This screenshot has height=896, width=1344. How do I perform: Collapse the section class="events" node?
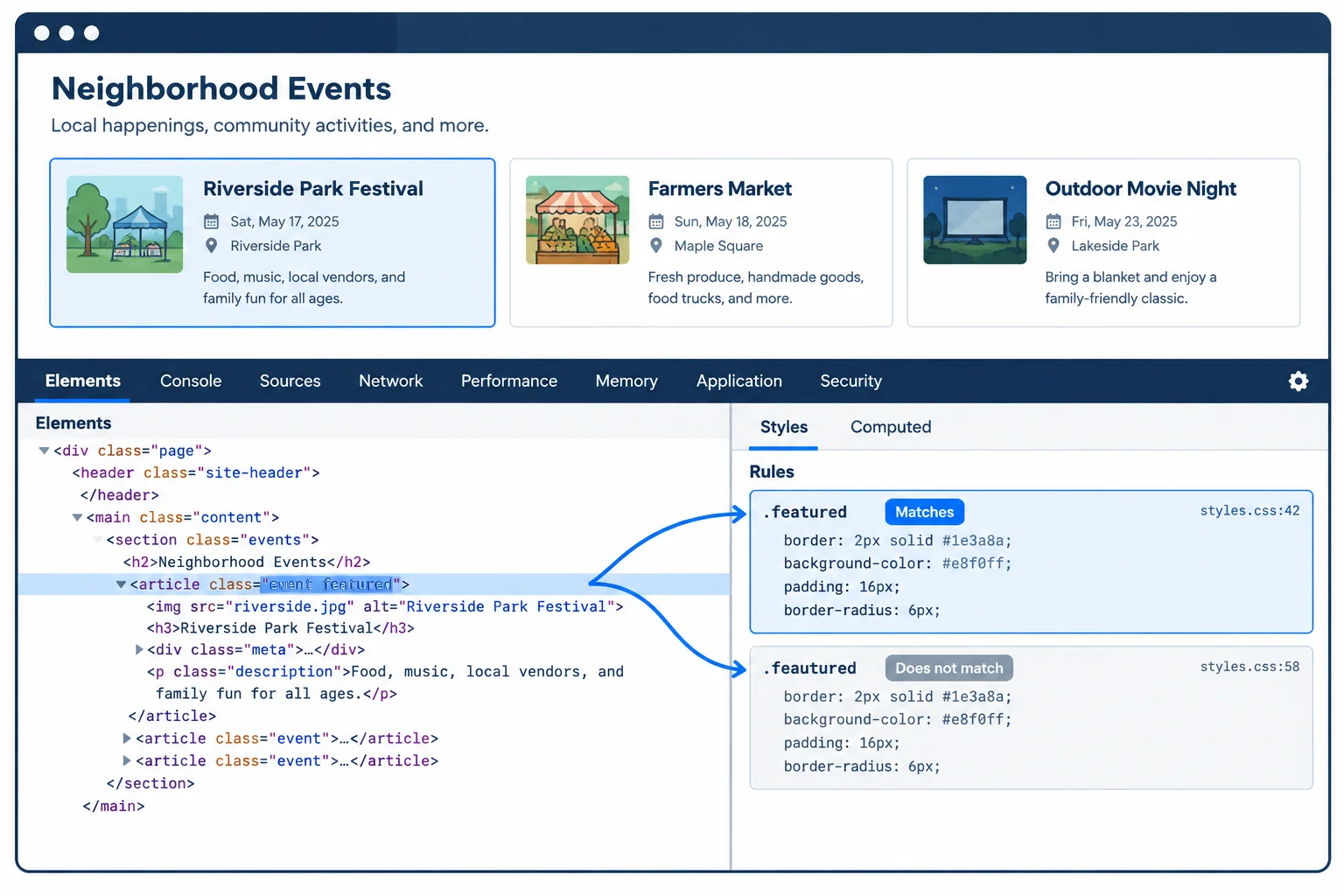(98, 540)
